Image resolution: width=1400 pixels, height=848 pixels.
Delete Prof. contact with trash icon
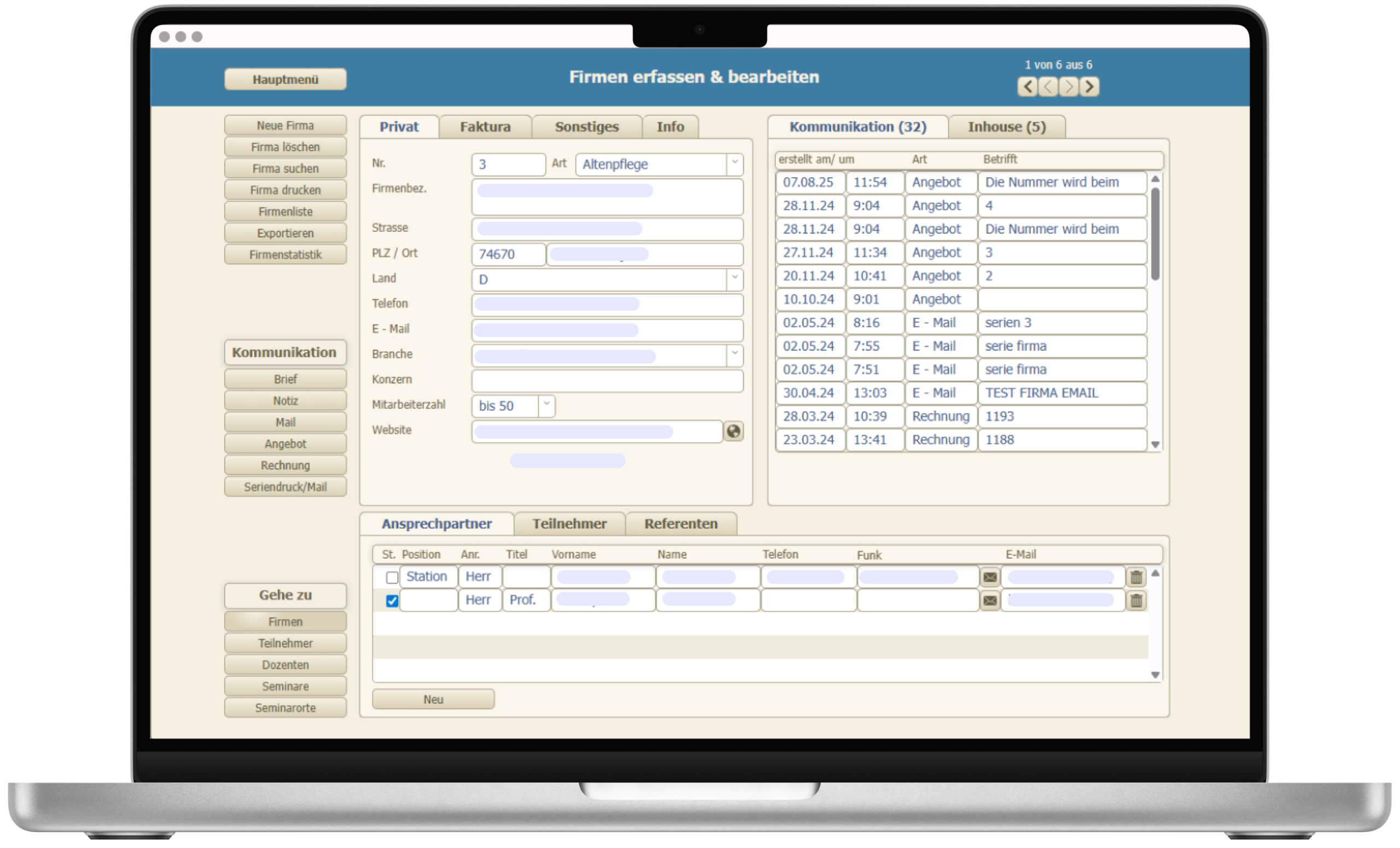point(1136,601)
